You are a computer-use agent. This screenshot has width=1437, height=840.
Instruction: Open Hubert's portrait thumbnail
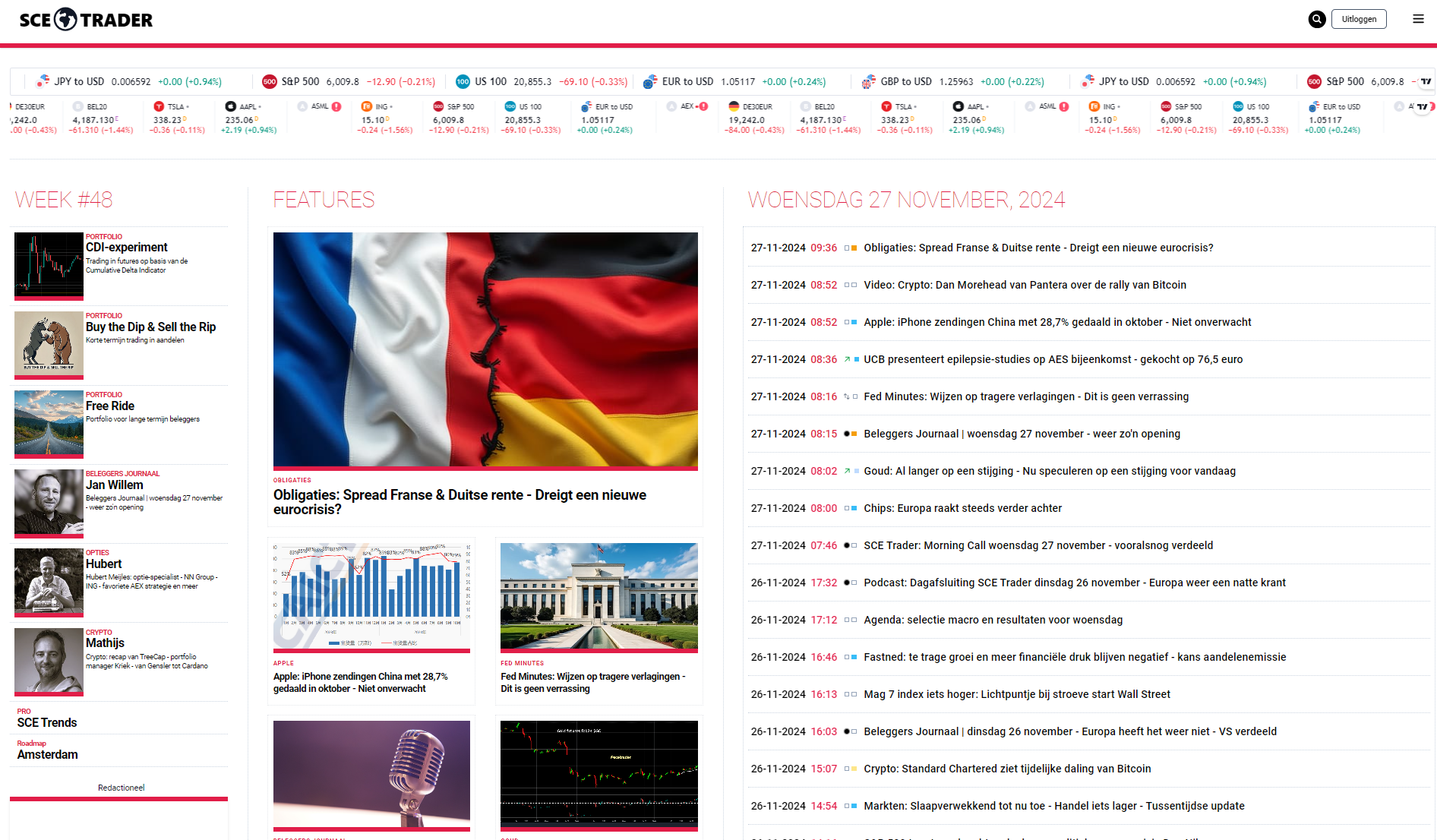tap(49, 582)
